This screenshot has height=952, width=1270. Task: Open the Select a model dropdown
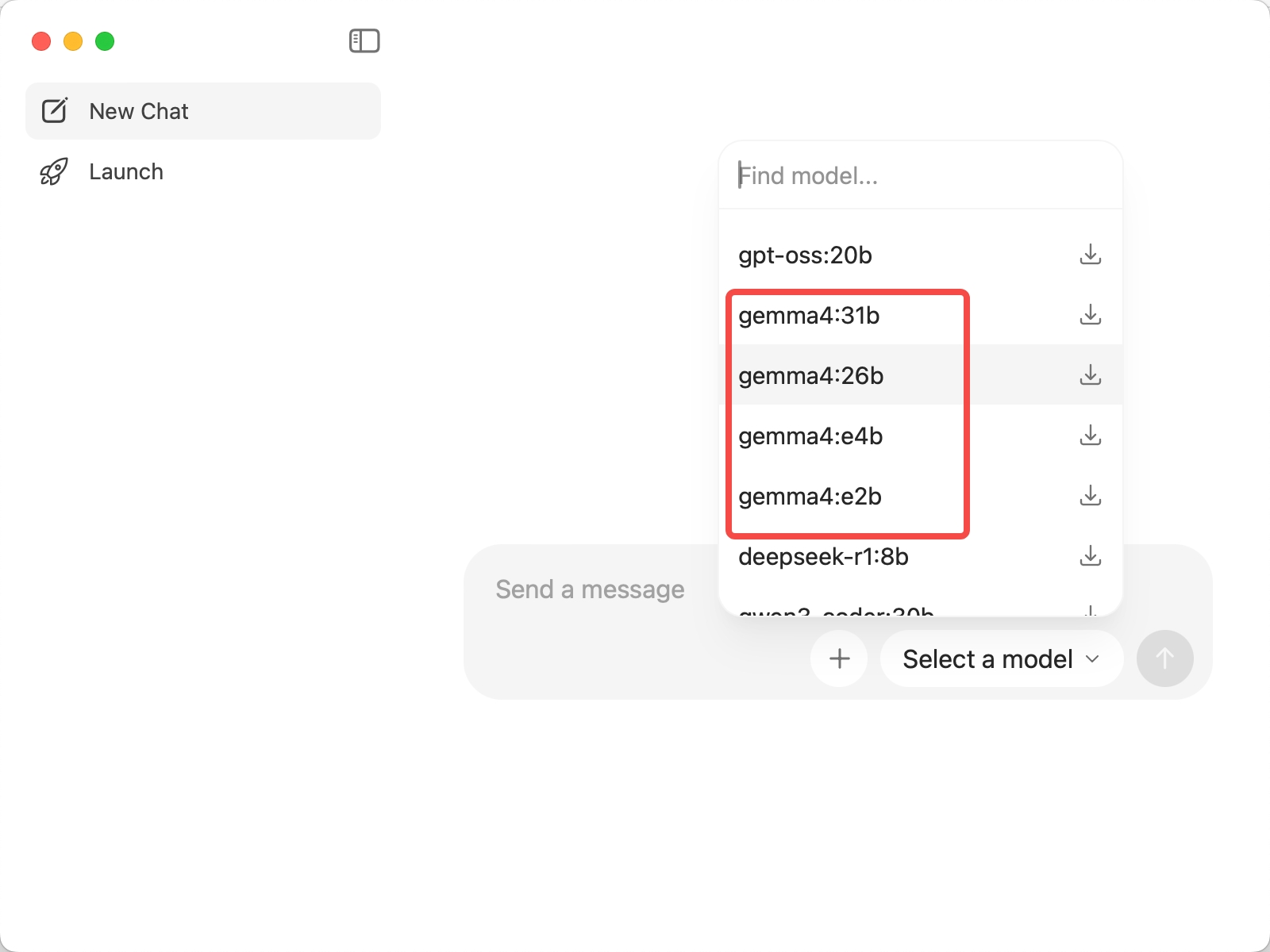pos(987,658)
